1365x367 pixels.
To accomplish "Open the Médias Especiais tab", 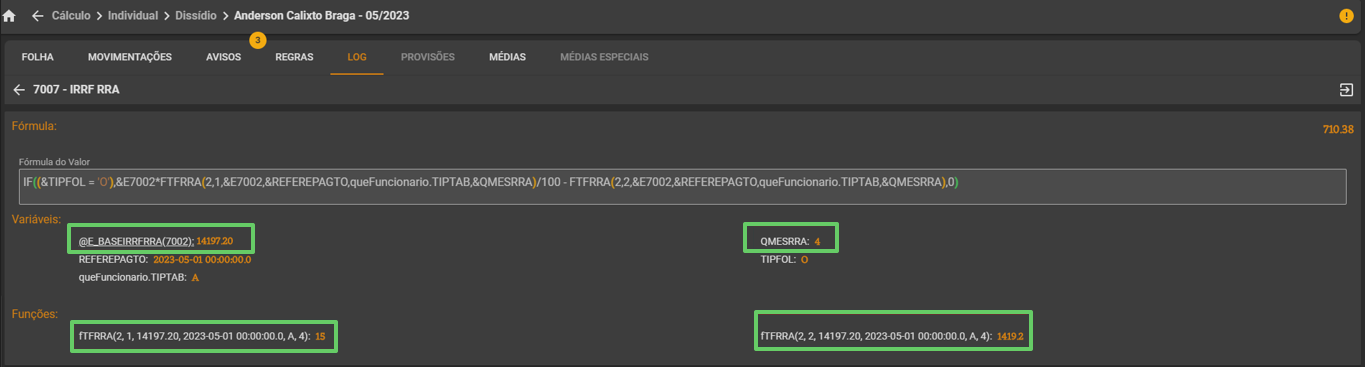I will (x=604, y=57).
